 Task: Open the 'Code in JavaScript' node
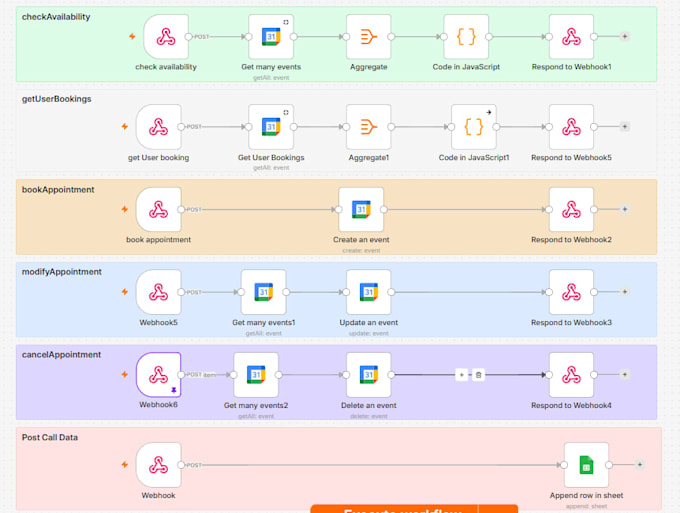[466, 36]
